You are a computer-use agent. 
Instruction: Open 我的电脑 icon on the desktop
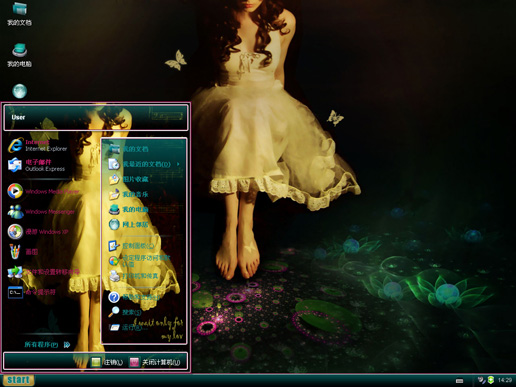(x=20, y=55)
